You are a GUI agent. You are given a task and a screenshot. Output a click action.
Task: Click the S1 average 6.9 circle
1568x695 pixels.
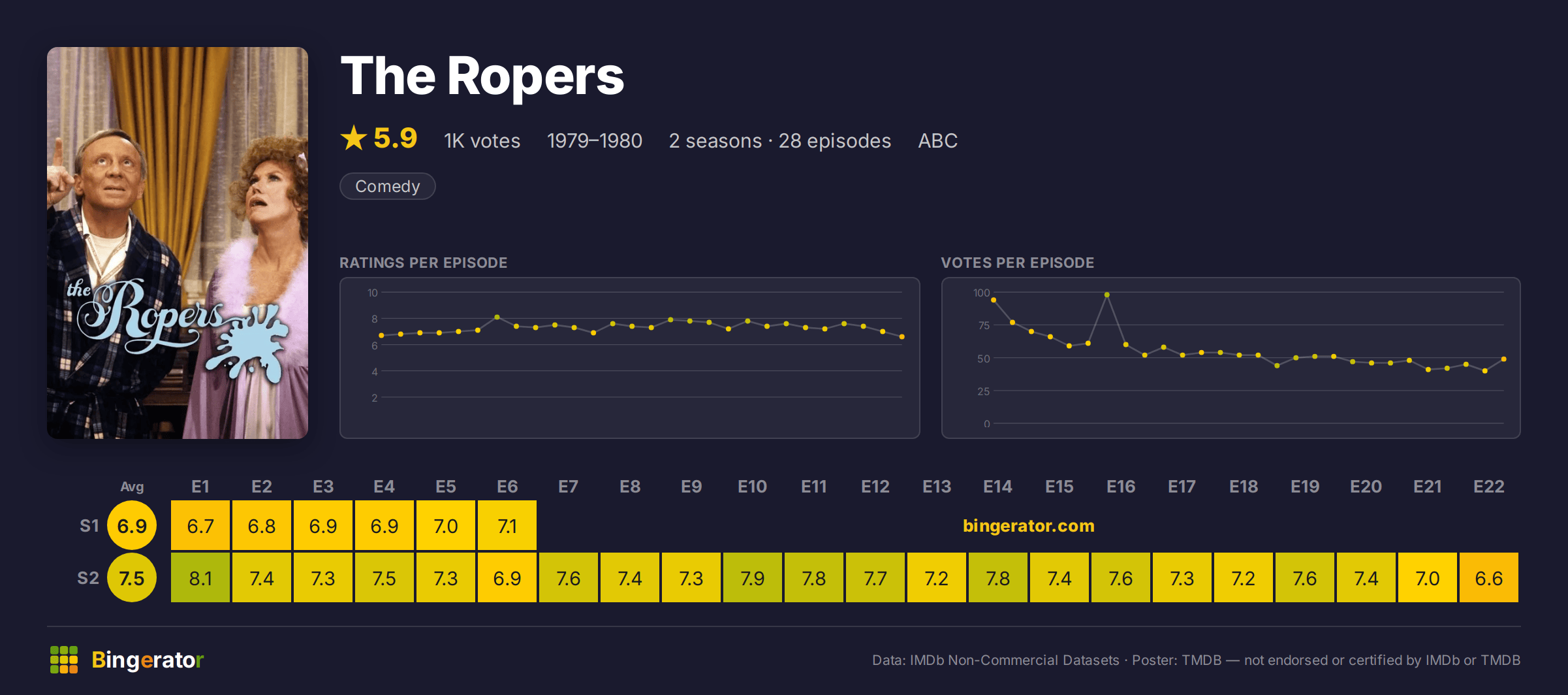[132, 525]
